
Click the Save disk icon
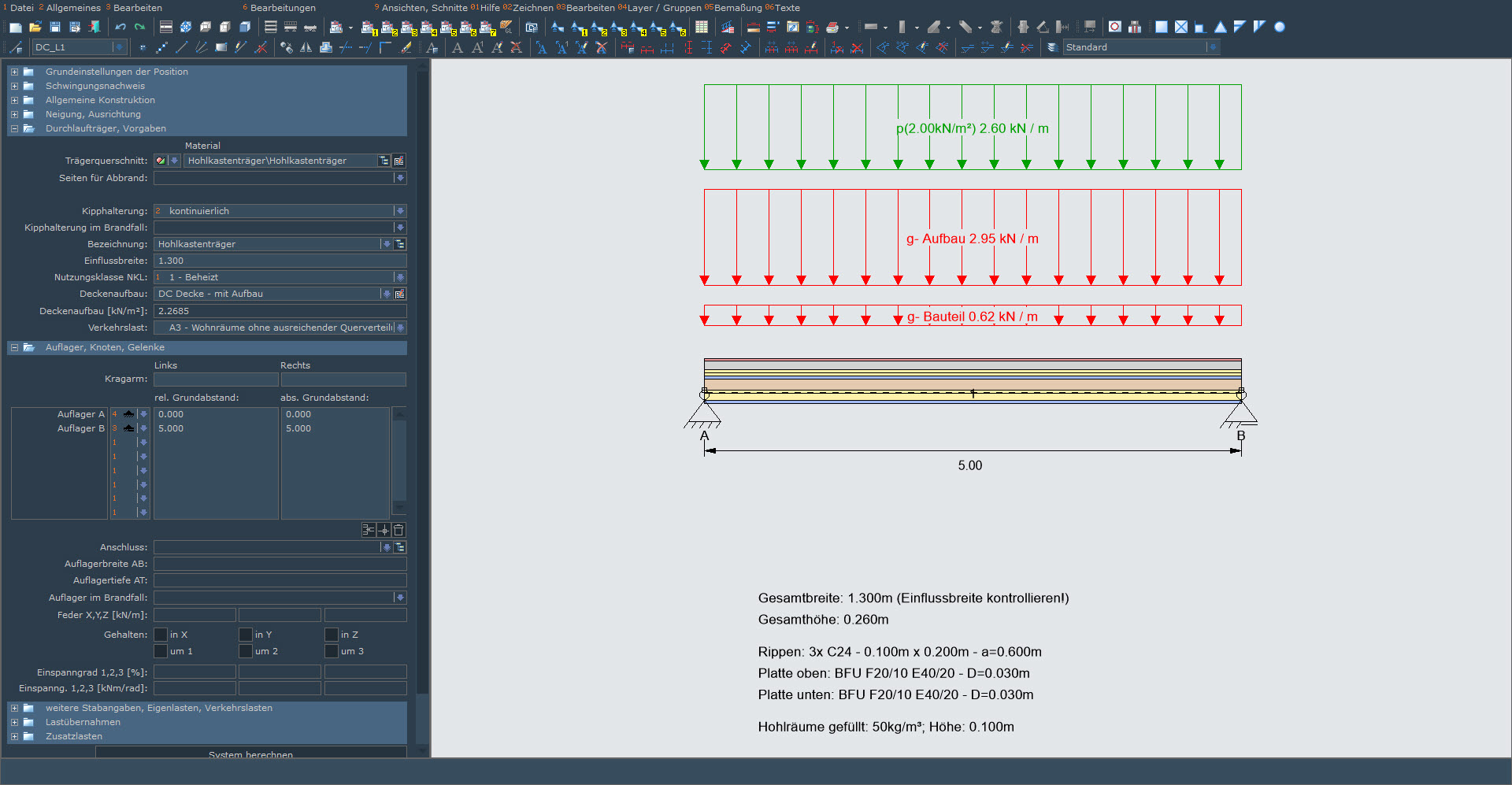point(55,27)
